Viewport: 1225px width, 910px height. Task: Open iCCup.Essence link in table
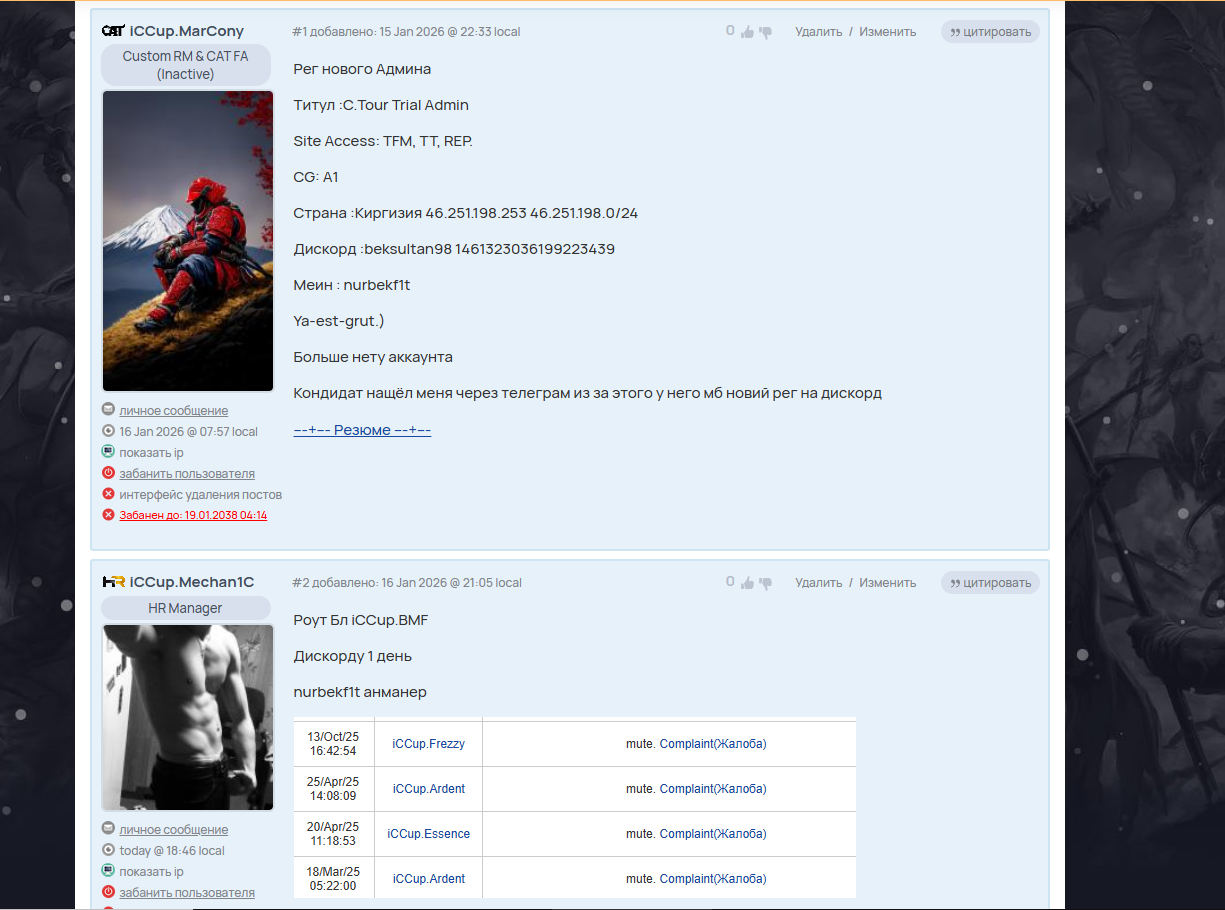point(428,834)
